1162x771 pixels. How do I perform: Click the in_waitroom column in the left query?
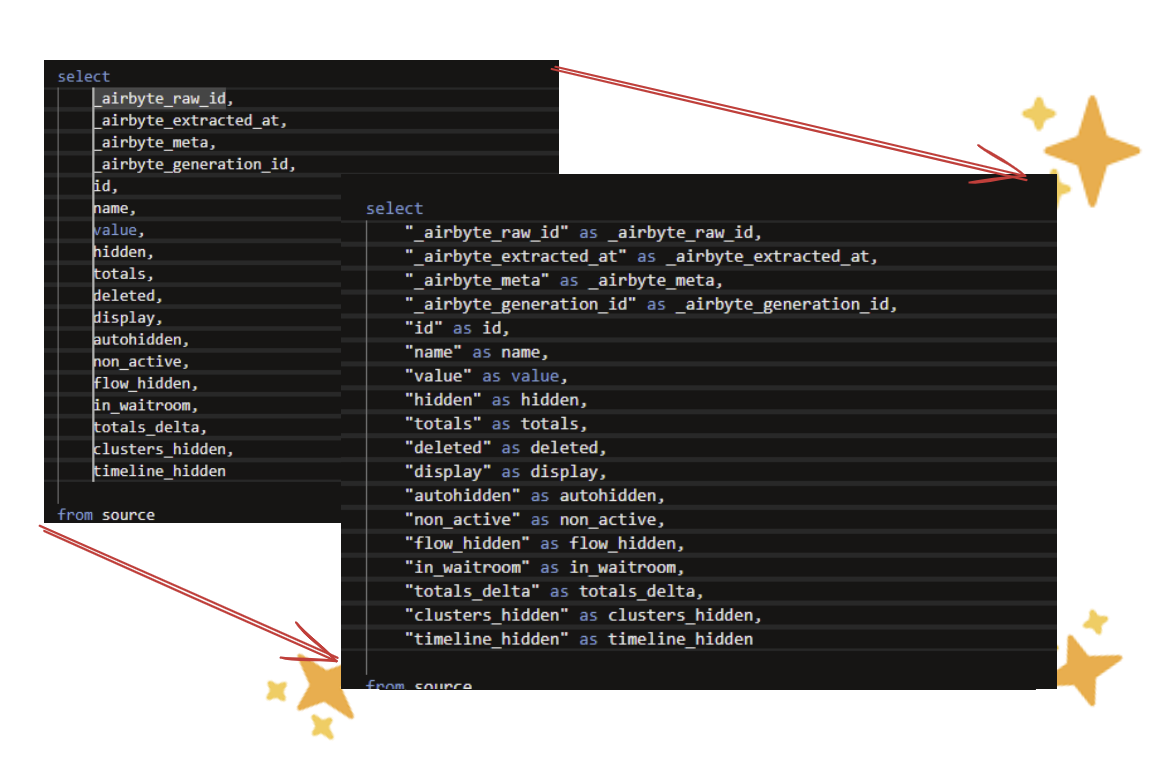tap(144, 404)
